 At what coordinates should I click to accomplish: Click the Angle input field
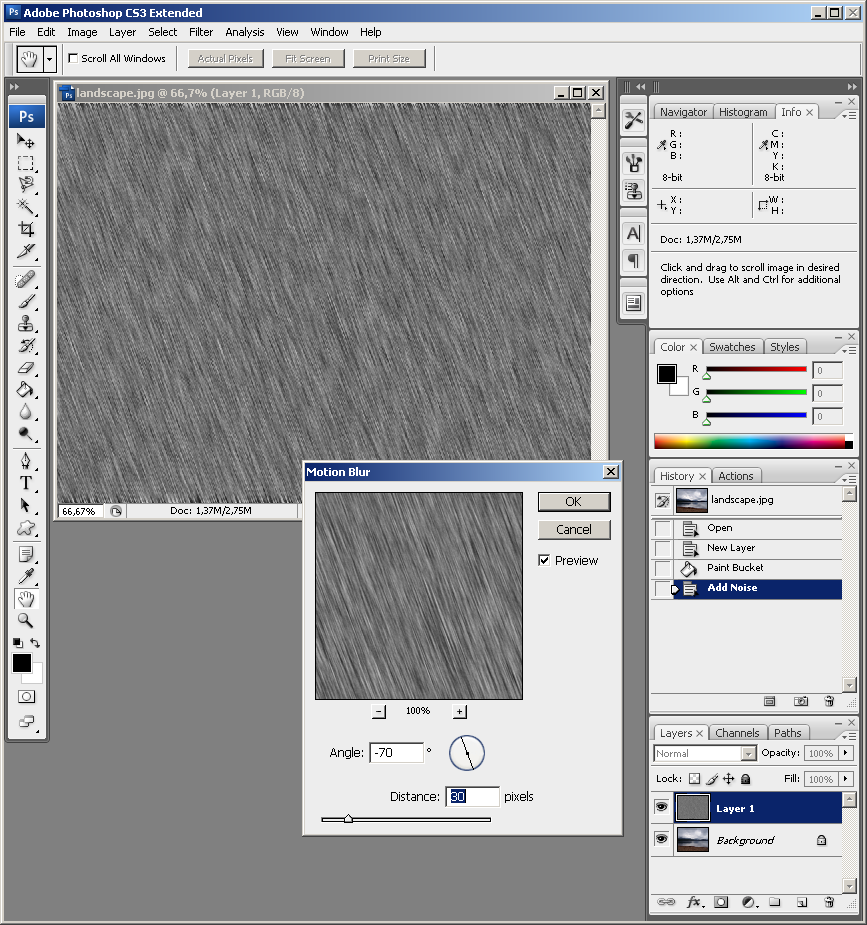pos(396,753)
